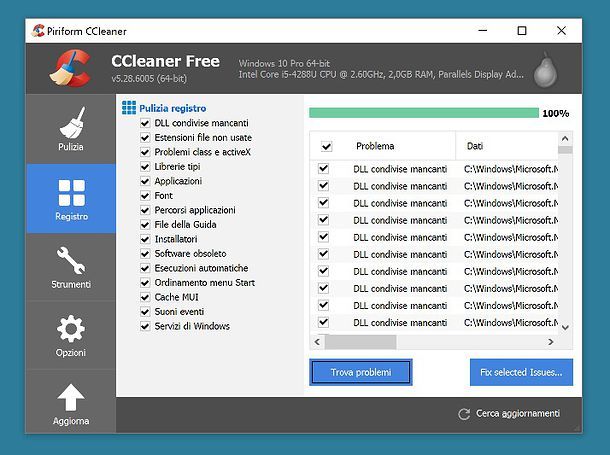
Task: Toggle Ordinamento menu Start checkbox
Action: coord(145,283)
